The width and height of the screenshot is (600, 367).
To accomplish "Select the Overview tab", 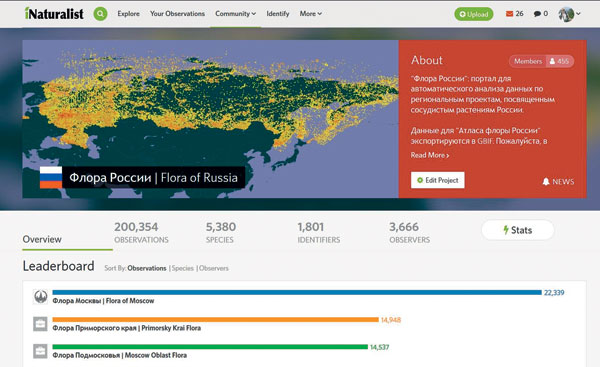I will click(x=42, y=239).
